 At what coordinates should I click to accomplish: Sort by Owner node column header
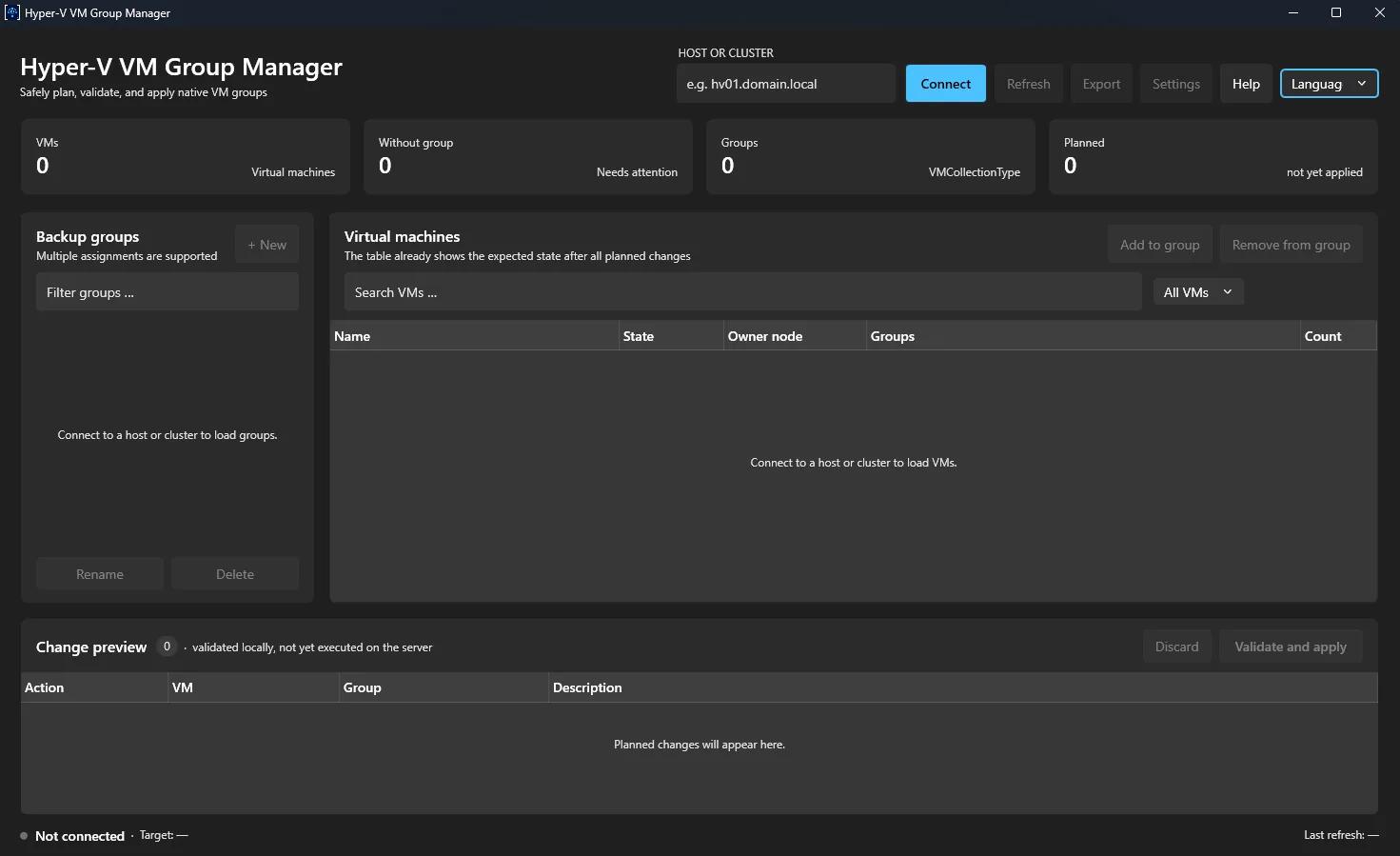[795, 336]
